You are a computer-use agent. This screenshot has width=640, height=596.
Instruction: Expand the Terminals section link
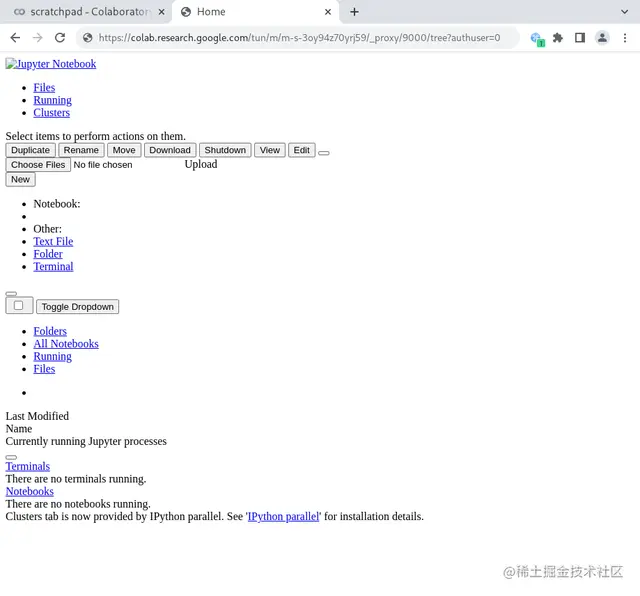pyautogui.click(x=28, y=467)
